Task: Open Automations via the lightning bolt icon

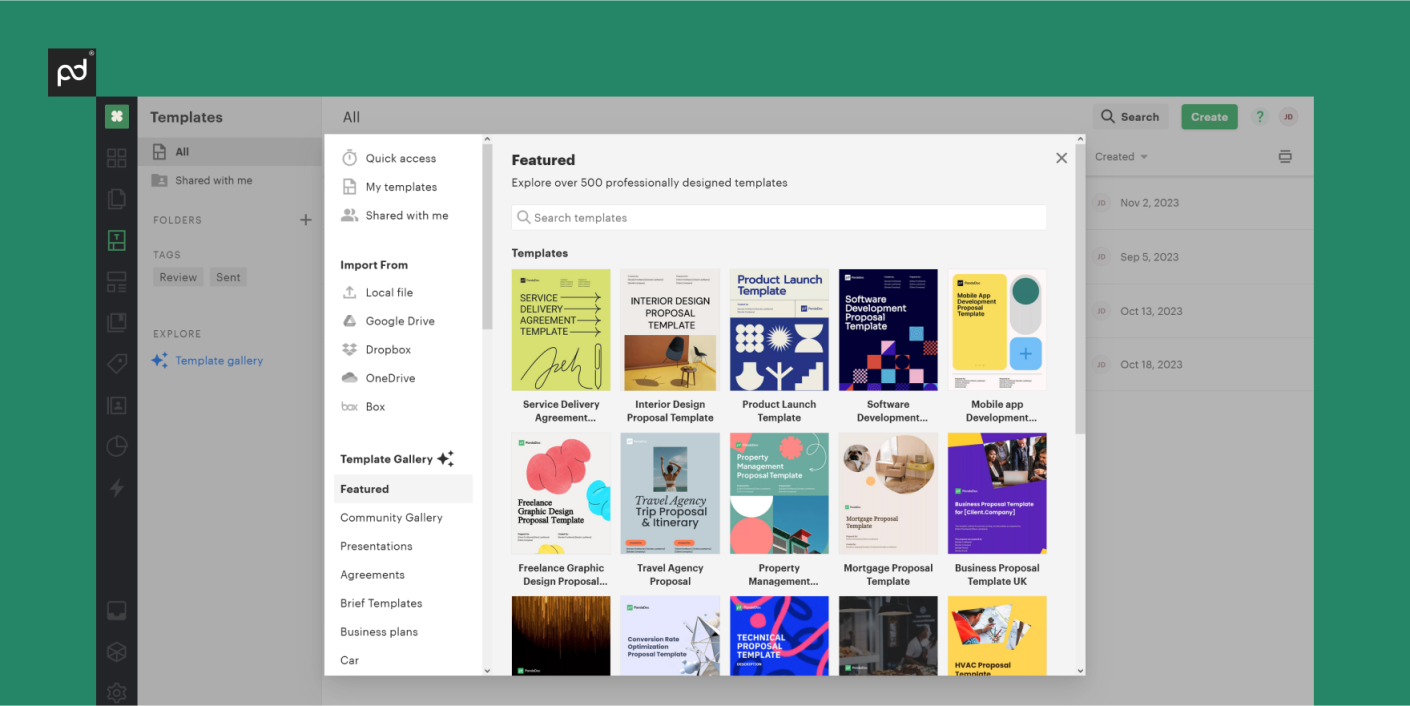Action: [117, 488]
